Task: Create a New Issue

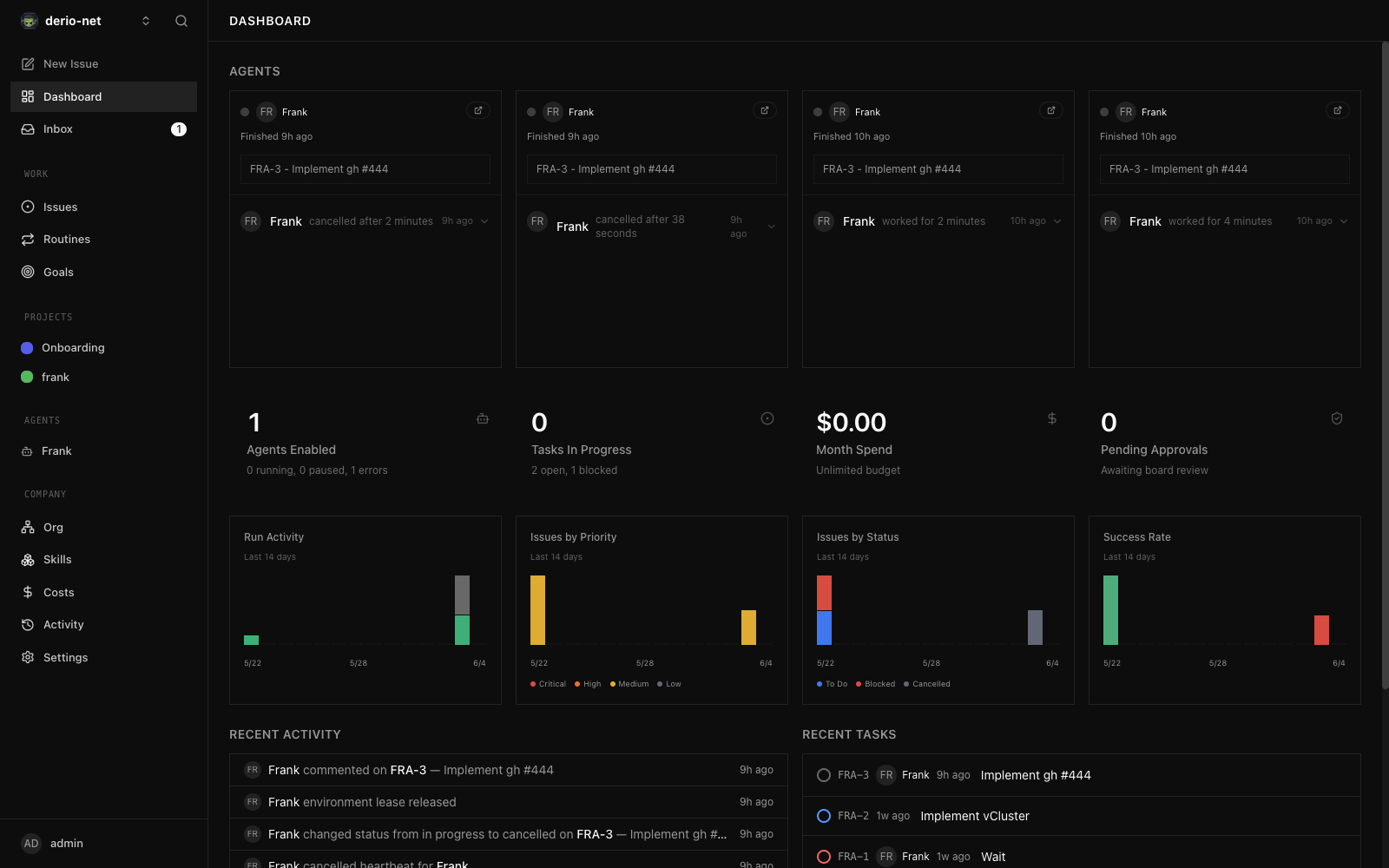Action: point(103,64)
